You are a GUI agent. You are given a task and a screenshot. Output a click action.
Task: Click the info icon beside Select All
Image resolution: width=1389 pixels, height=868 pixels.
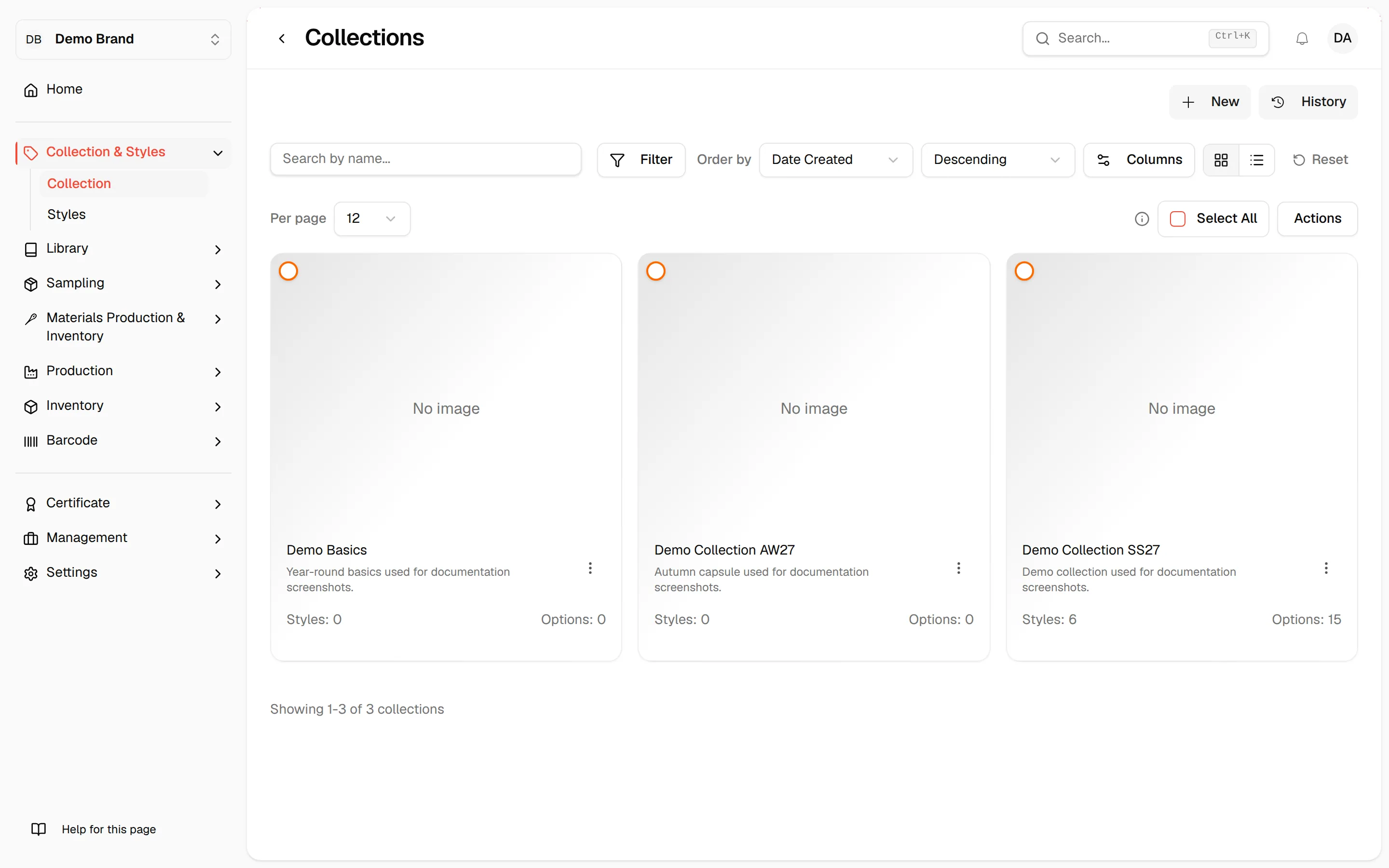point(1142,219)
